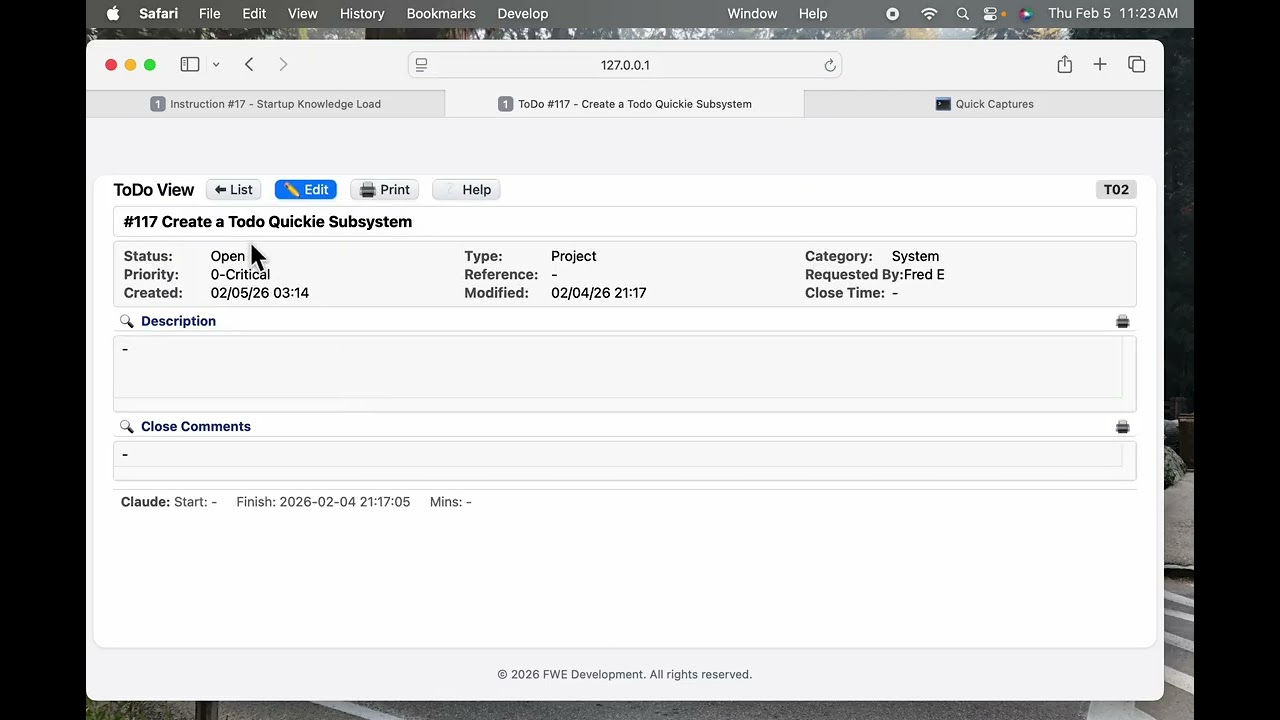
Task: Click the Close Comments heading
Action: tap(196, 426)
